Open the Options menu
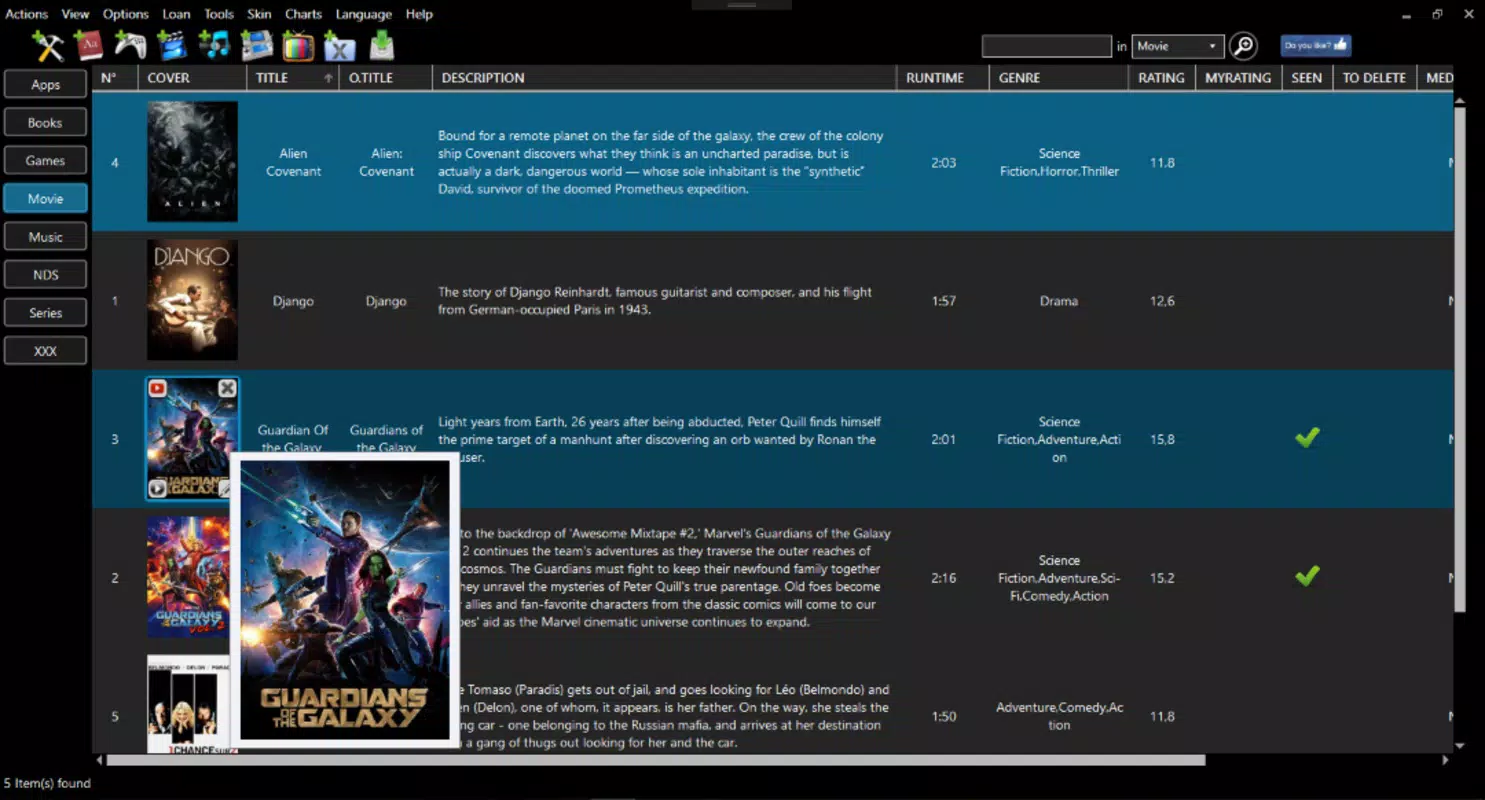 [125, 14]
